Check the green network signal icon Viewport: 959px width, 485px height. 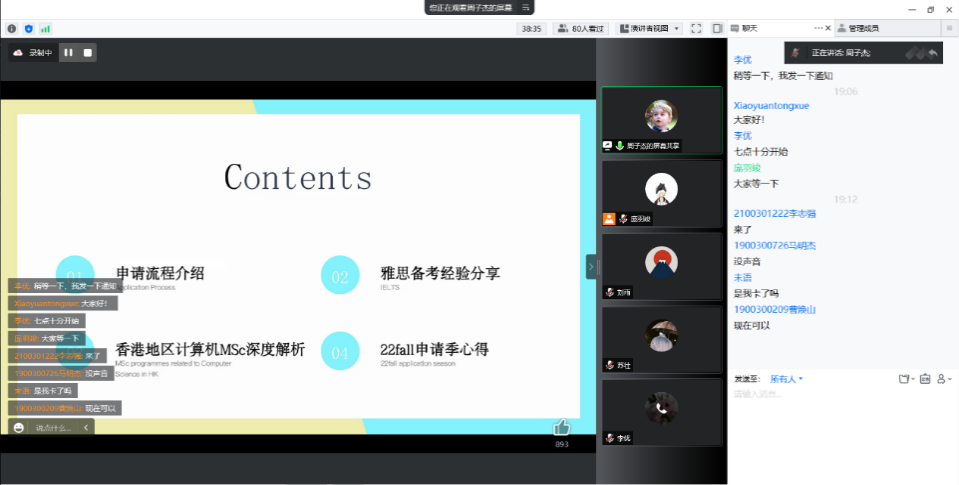pyautogui.click(x=45, y=29)
